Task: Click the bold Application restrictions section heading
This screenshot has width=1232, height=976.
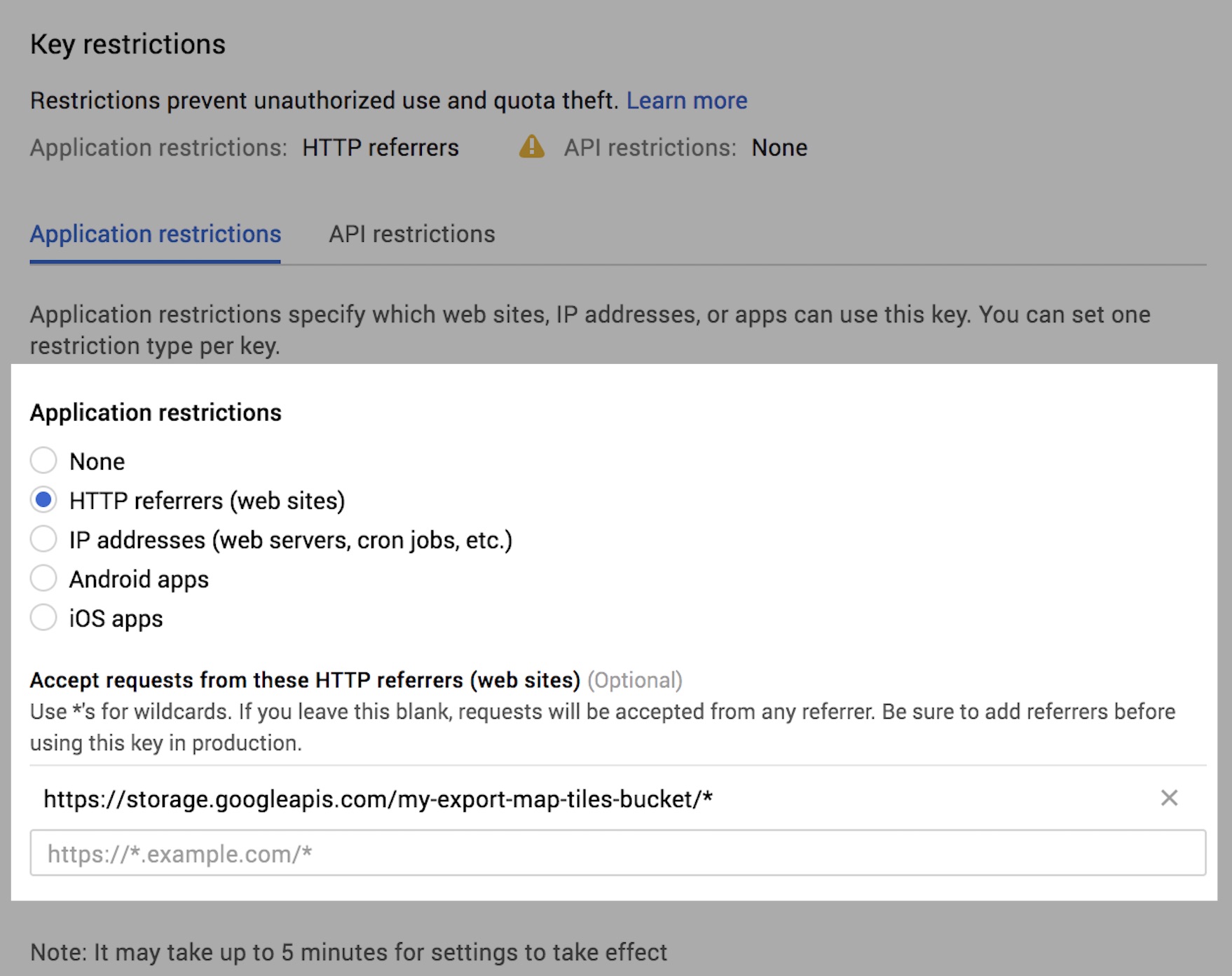Action: tap(156, 412)
